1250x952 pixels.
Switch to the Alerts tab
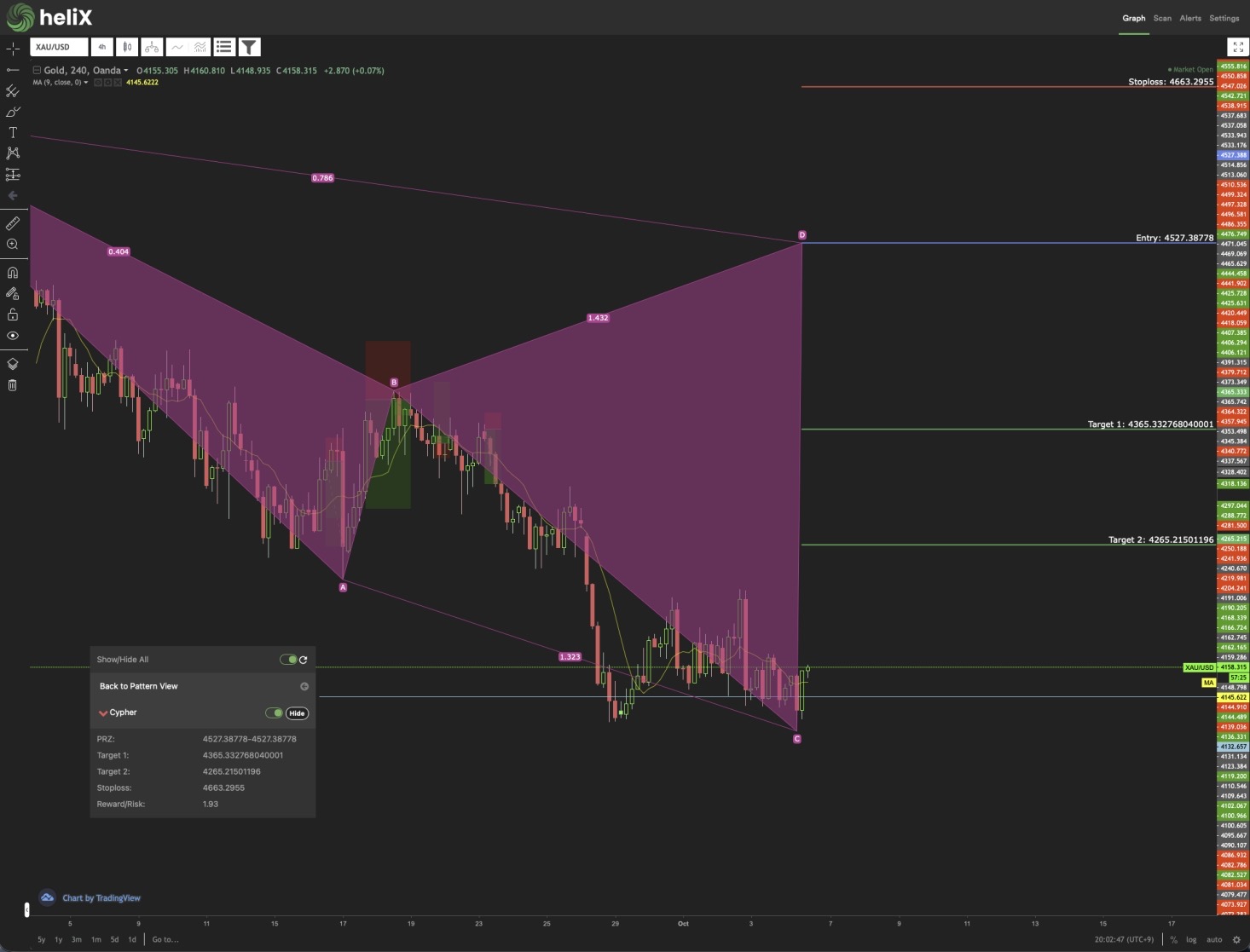coord(1190,18)
